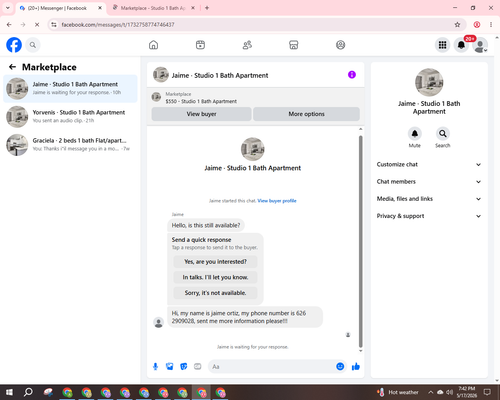This screenshot has height=400, width=500.
Task: Open the Facebook search icon
Action: (x=33, y=45)
